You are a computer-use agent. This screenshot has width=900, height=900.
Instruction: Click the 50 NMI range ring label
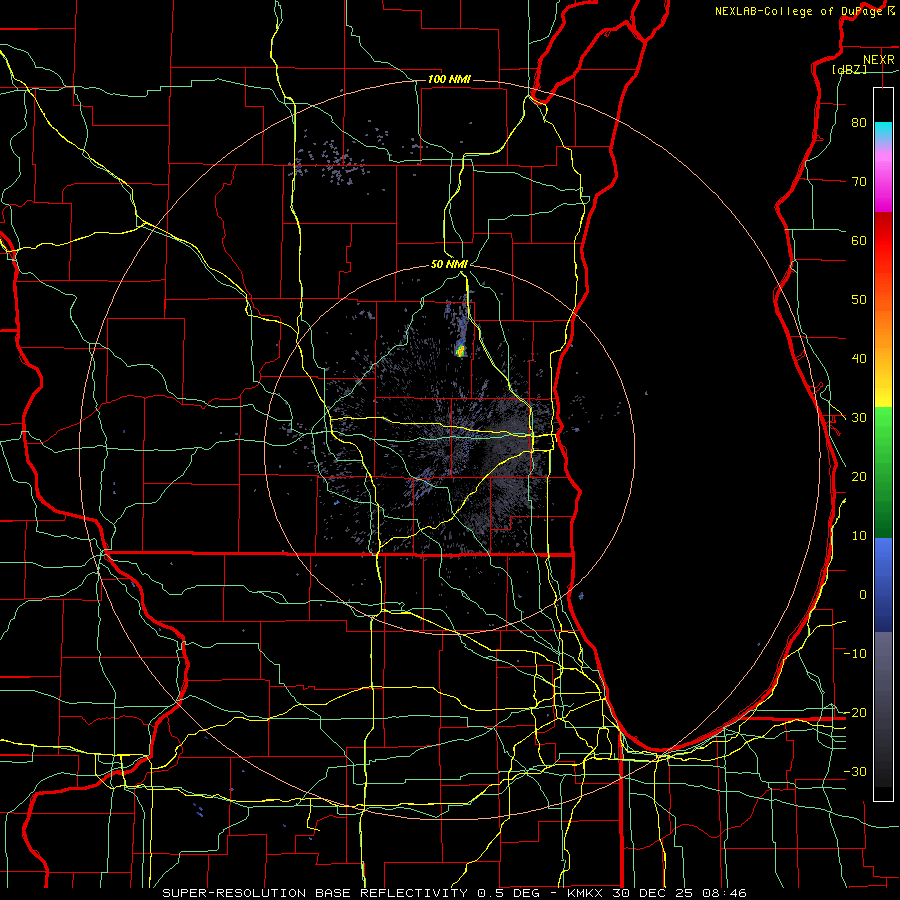tap(449, 264)
